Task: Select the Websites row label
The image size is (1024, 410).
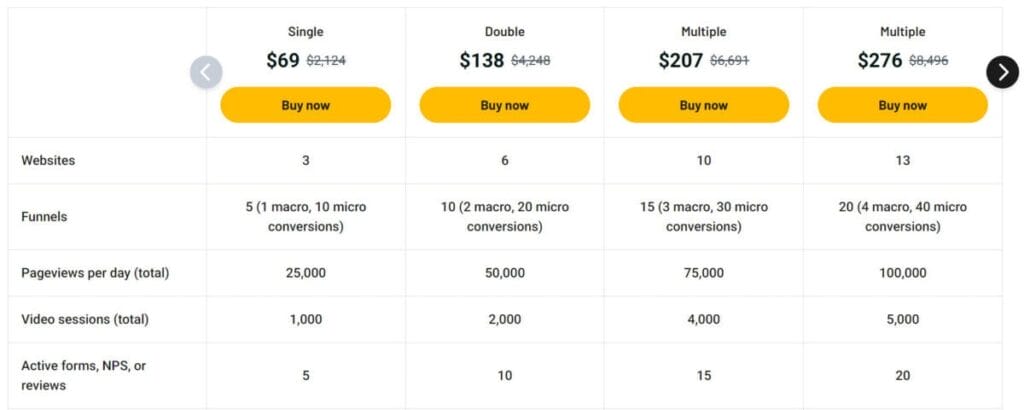Action: click(48, 160)
